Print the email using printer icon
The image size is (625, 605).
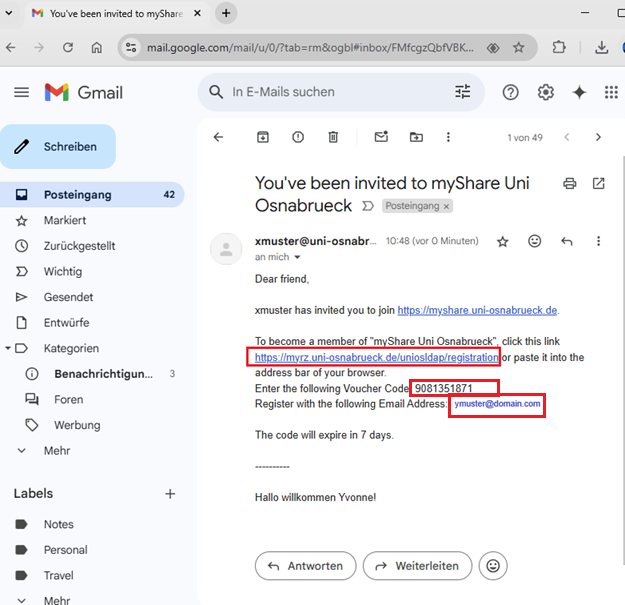pos(570,183)
